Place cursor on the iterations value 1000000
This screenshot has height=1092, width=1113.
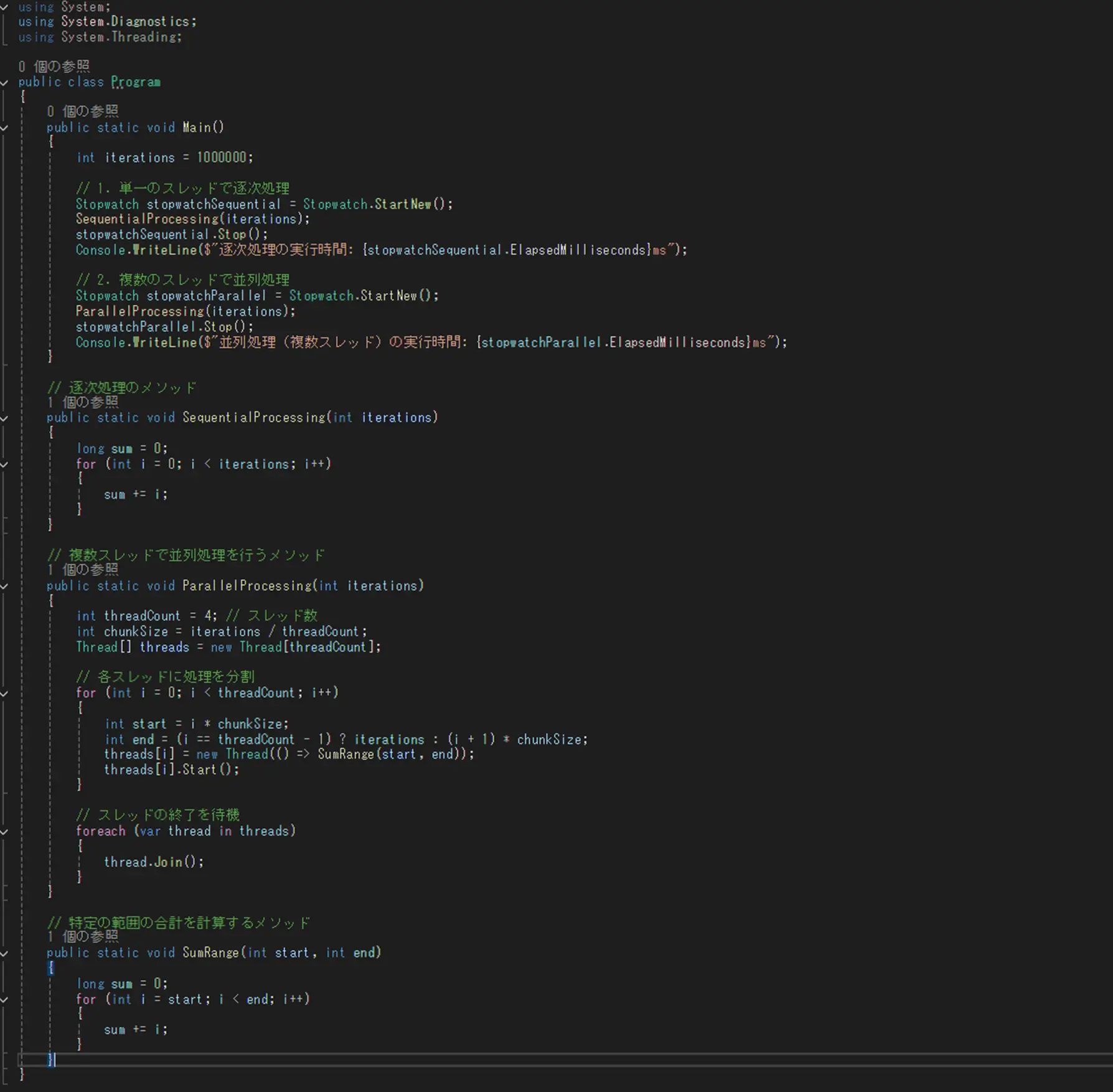(x=222, y=158)
